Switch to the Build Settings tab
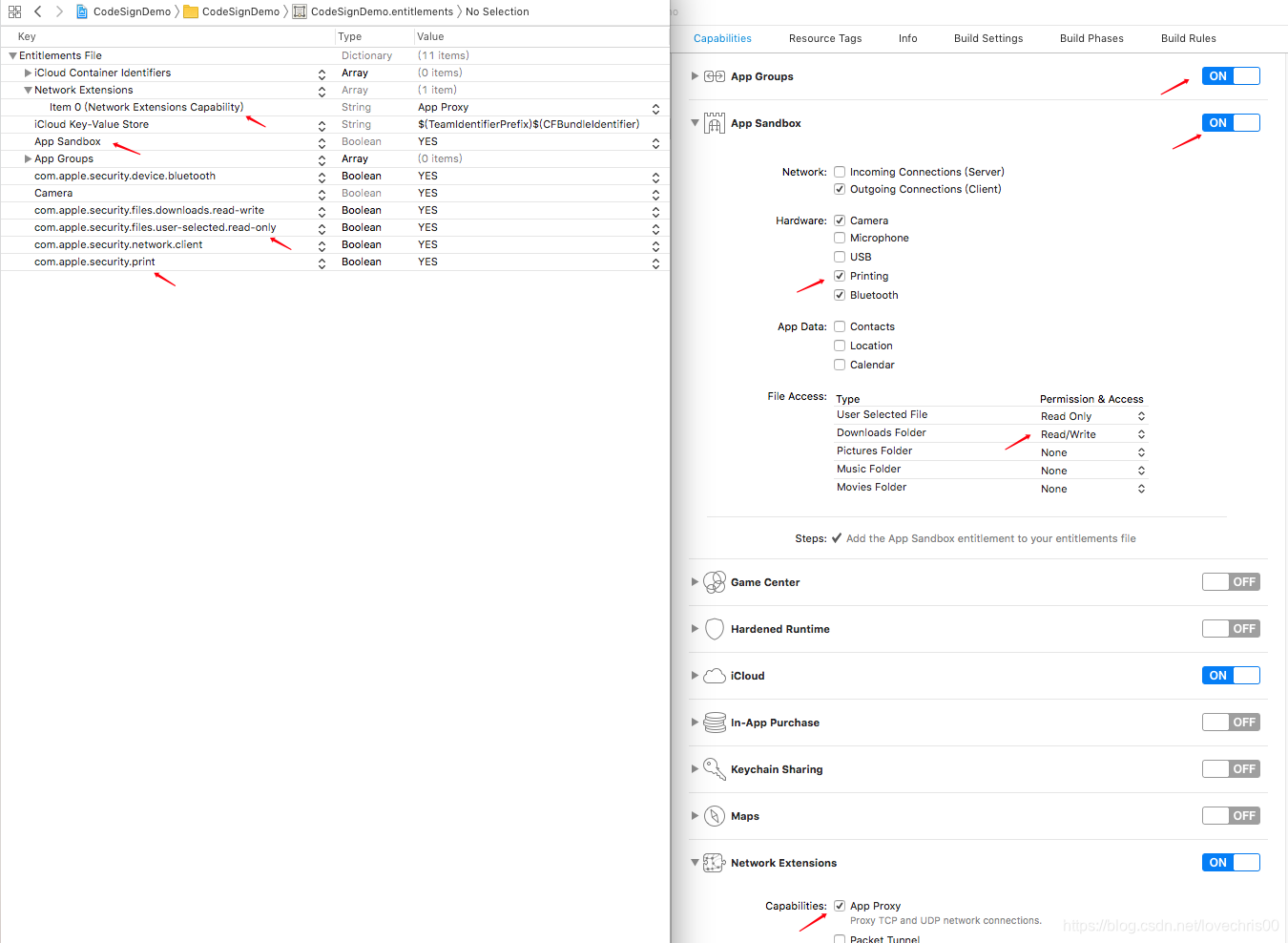 [987, 38]
